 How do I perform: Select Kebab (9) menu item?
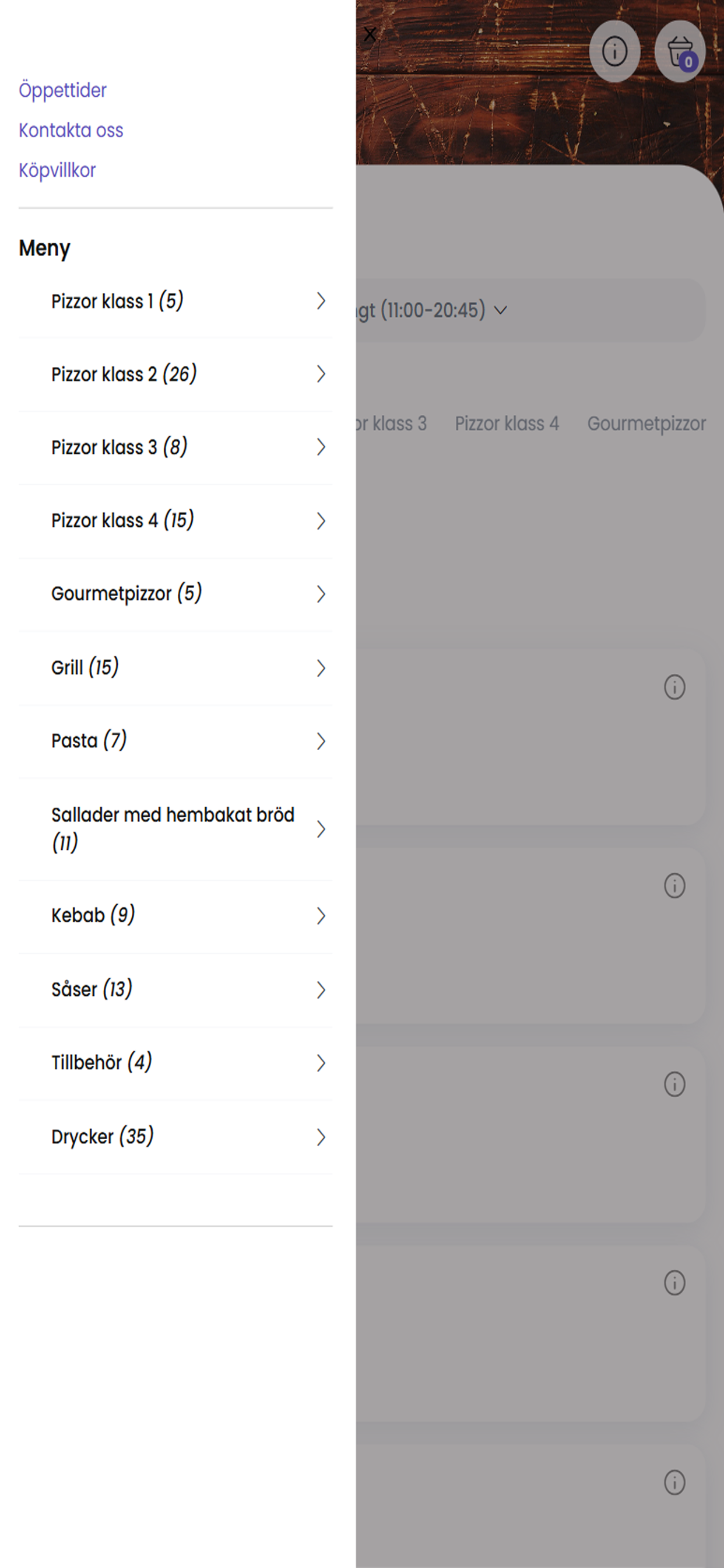pyautogui.click(x=176, y=915)
